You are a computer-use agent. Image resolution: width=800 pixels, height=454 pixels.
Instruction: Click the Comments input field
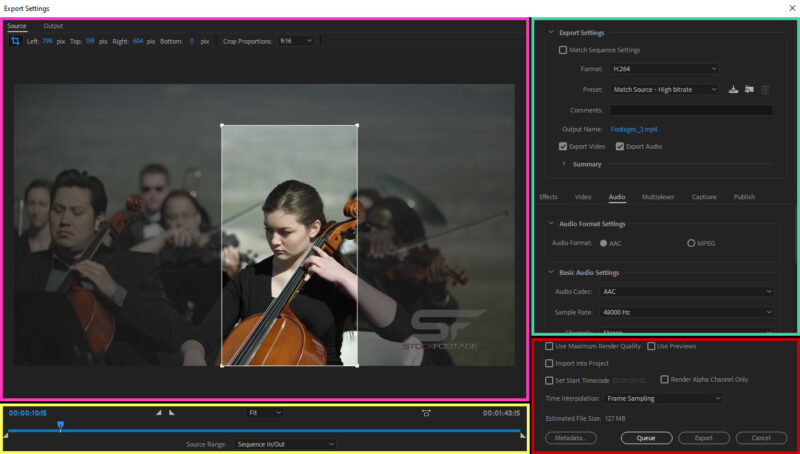click(x=691, y=110)
